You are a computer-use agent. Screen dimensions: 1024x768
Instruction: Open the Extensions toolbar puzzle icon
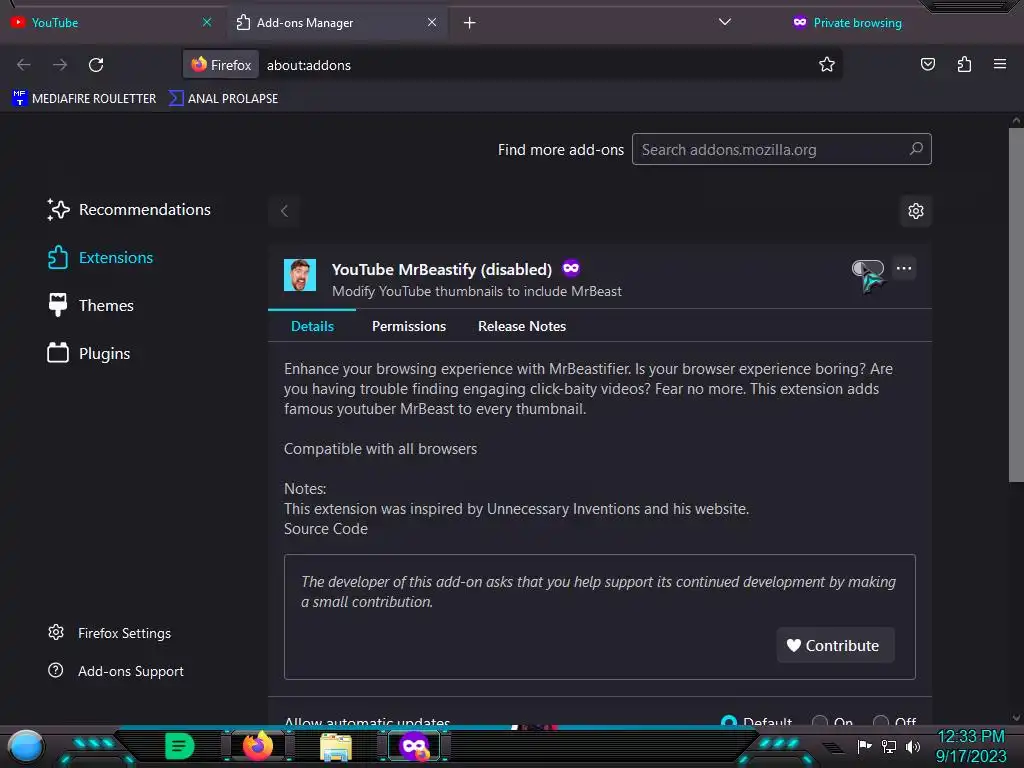click(x=964, y=65)
